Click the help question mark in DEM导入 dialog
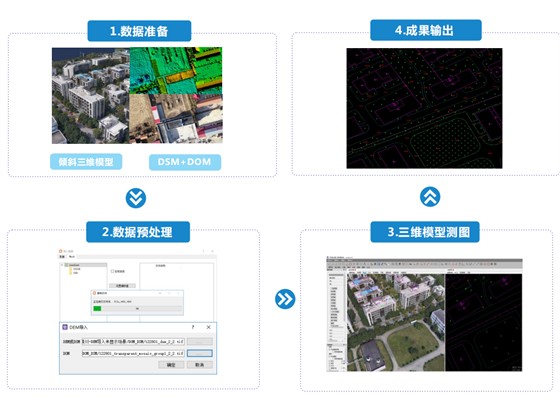This screenshot has height=400, width=560. [193, 327]
